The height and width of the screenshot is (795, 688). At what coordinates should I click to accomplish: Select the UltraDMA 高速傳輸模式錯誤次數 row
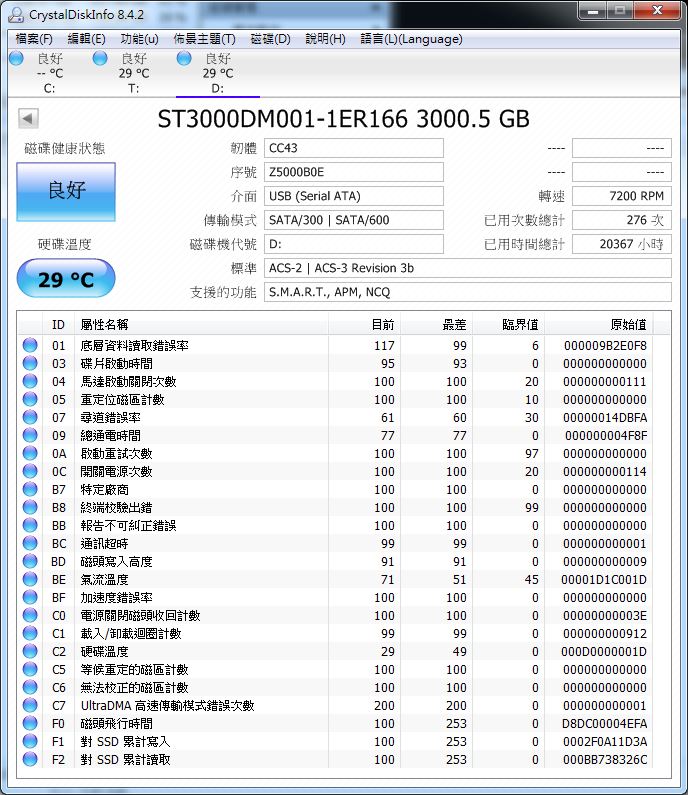pyautogui.click(x=336, y=705)
